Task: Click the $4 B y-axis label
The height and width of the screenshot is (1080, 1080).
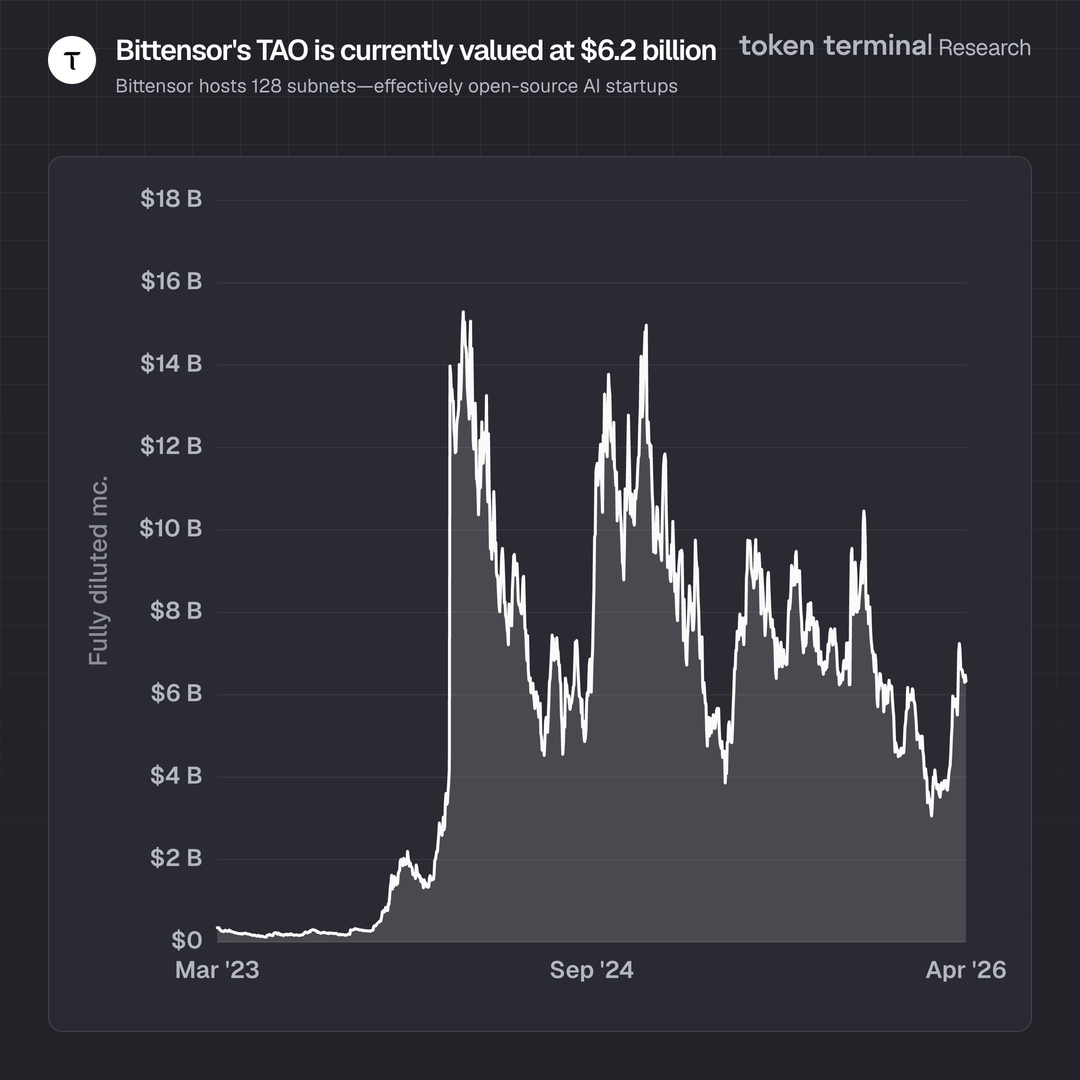Action: pos(175,775)
